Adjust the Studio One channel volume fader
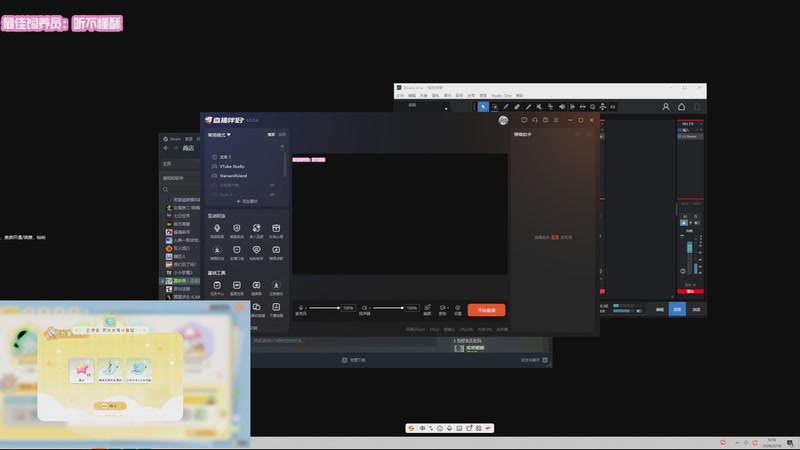This screenshot has width=800, height=450. pyautogui.click(x=689, y=247)
